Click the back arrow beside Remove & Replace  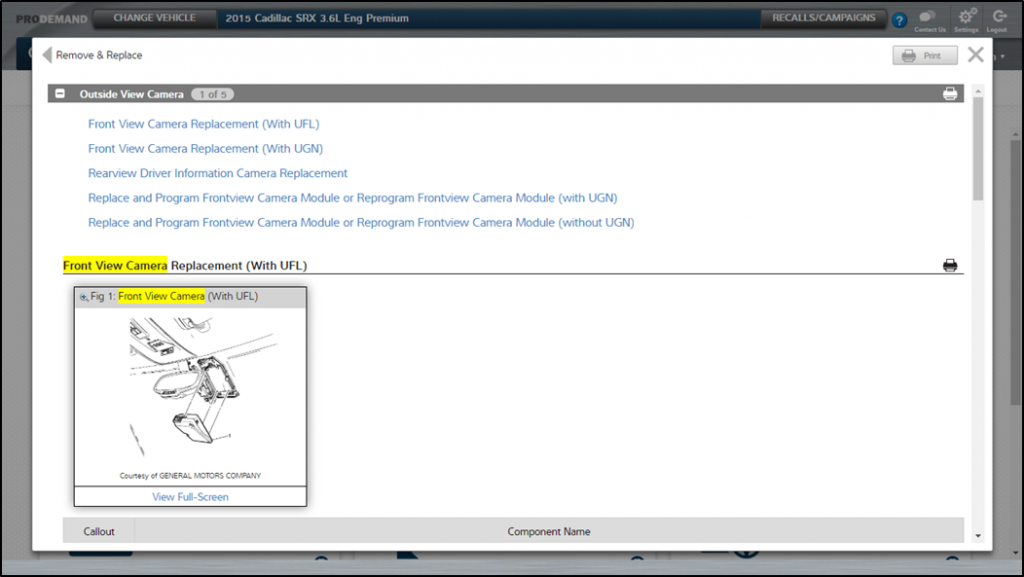(47, 55)
